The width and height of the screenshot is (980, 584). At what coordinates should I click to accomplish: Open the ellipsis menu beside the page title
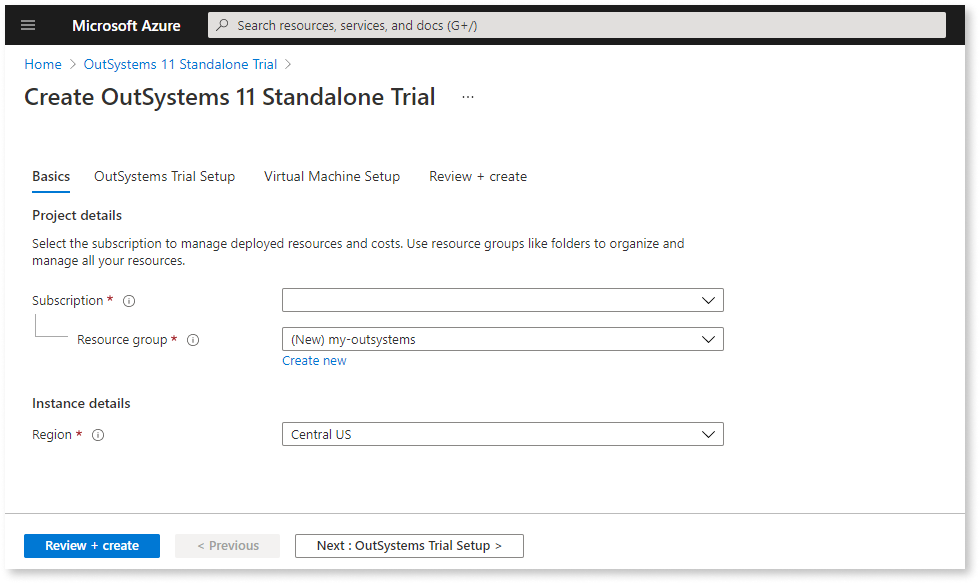click(467, 96)
